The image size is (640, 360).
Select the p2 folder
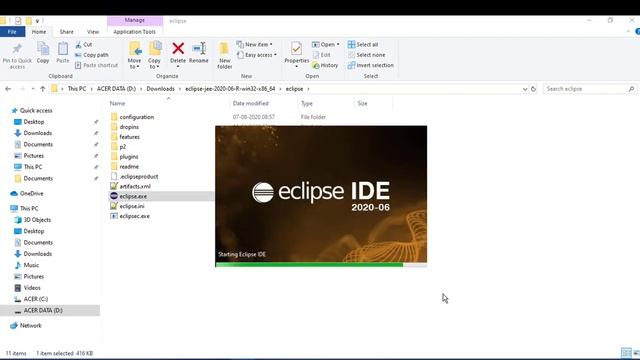pyautogui.click(x=122, y=147)
